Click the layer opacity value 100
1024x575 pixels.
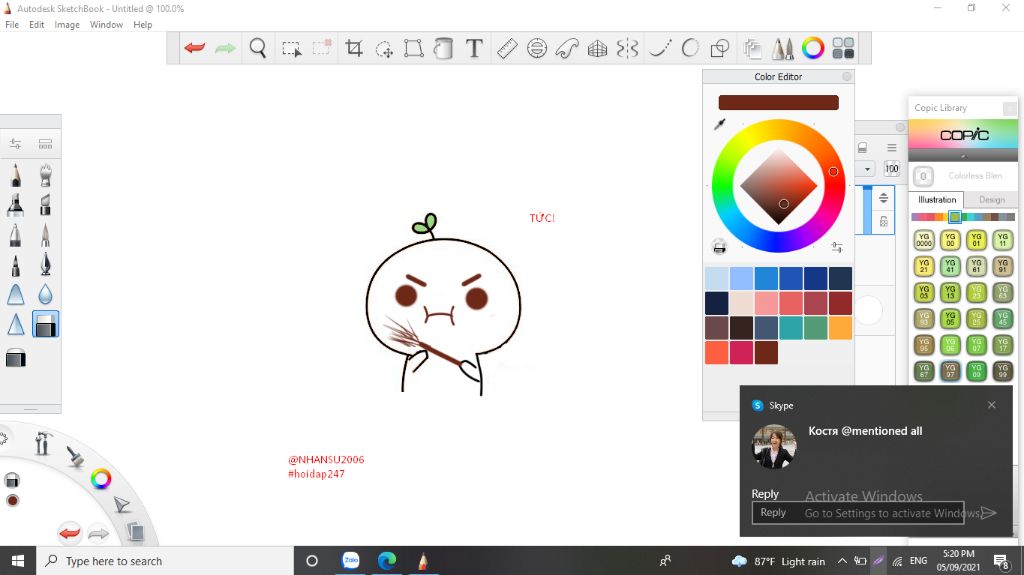(891, 169)
